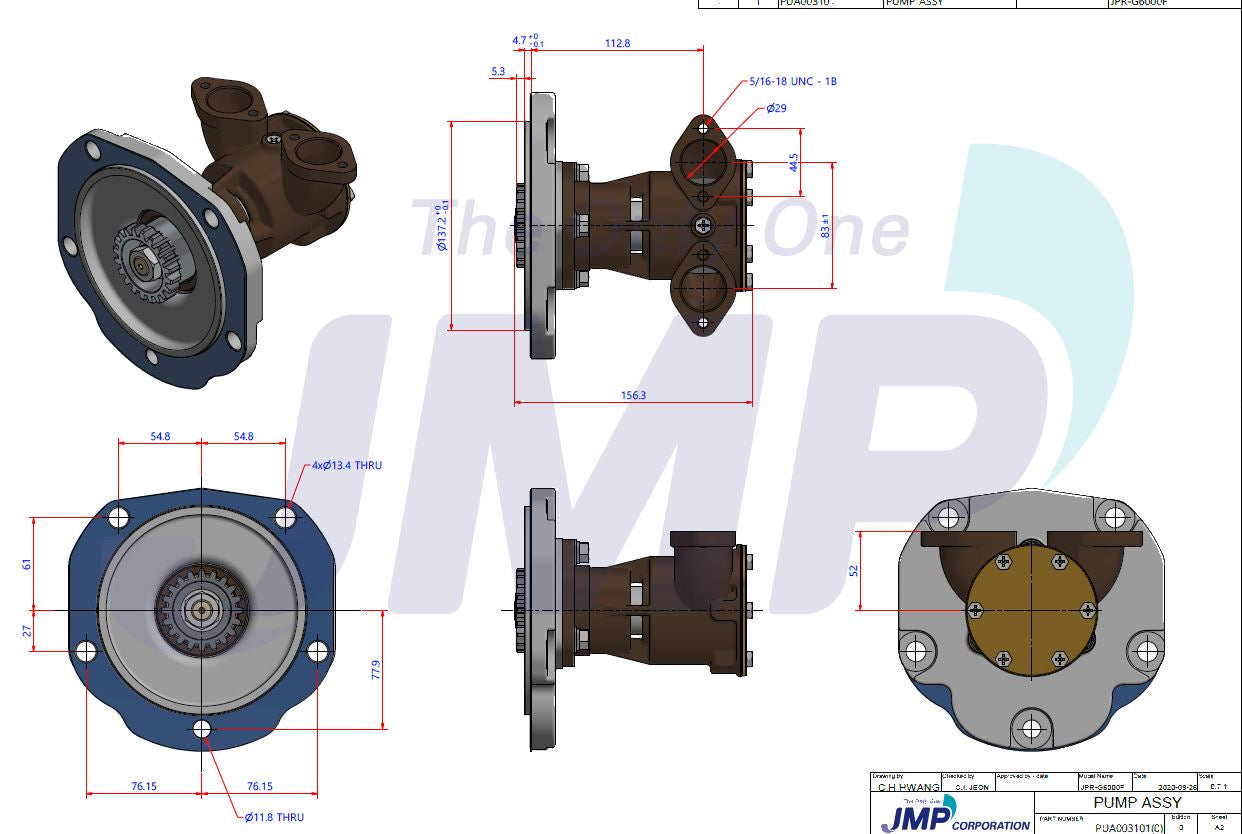Click the Ø29 bore diameter label

point(777,108)
